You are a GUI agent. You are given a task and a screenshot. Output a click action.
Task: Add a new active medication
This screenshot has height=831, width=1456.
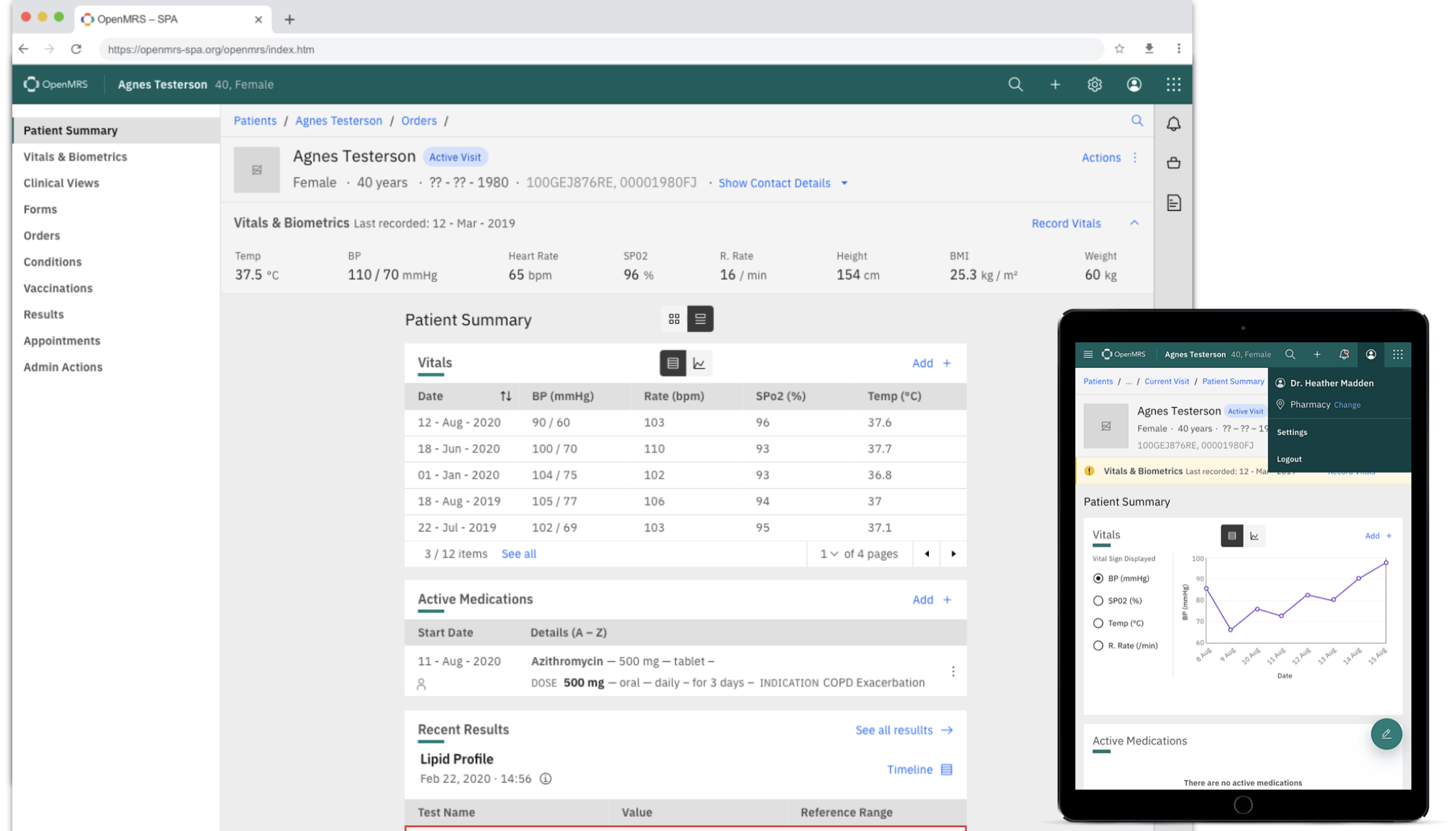click(931, 599)
